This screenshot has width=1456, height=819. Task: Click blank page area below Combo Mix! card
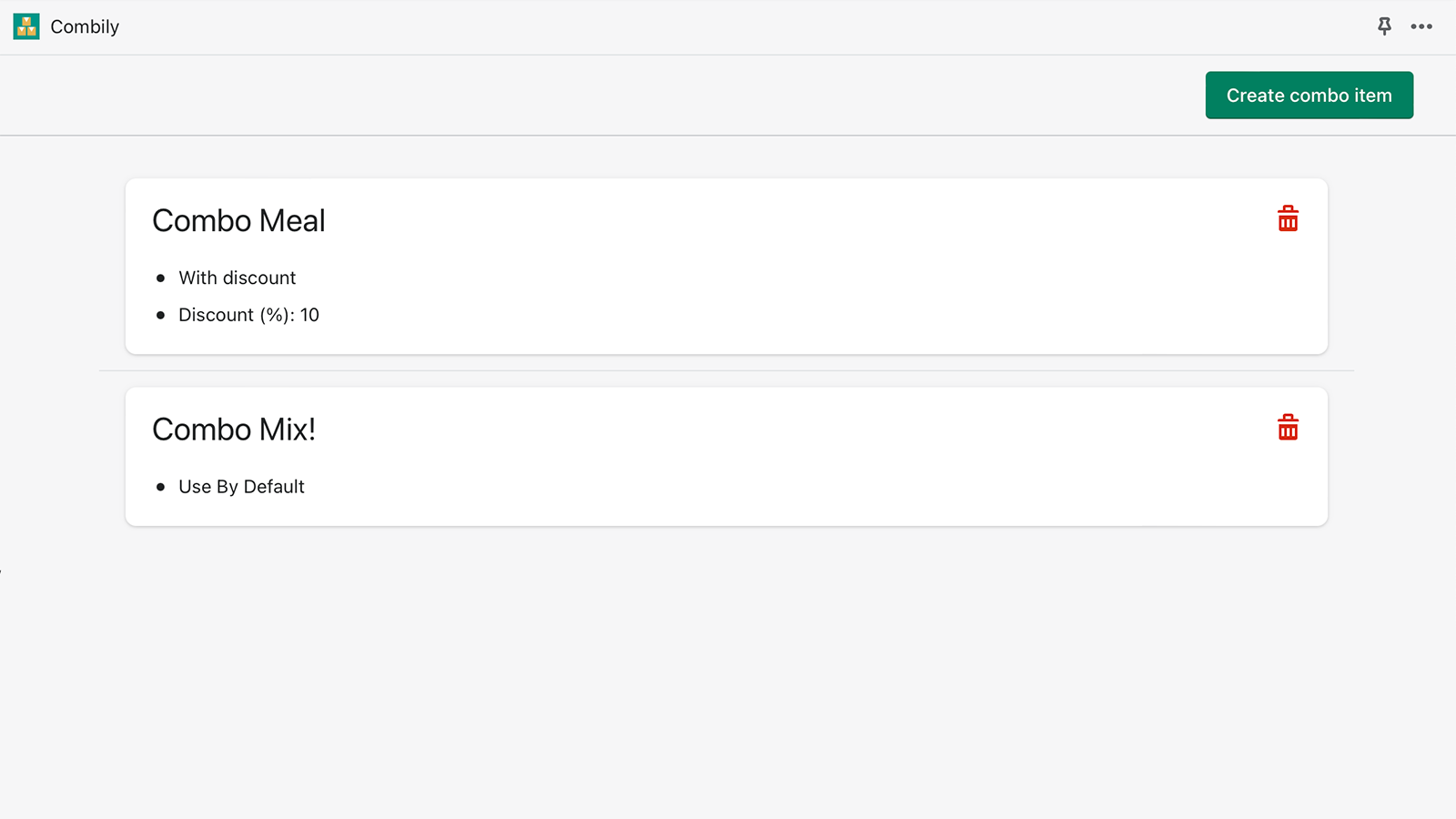point(726,673)
